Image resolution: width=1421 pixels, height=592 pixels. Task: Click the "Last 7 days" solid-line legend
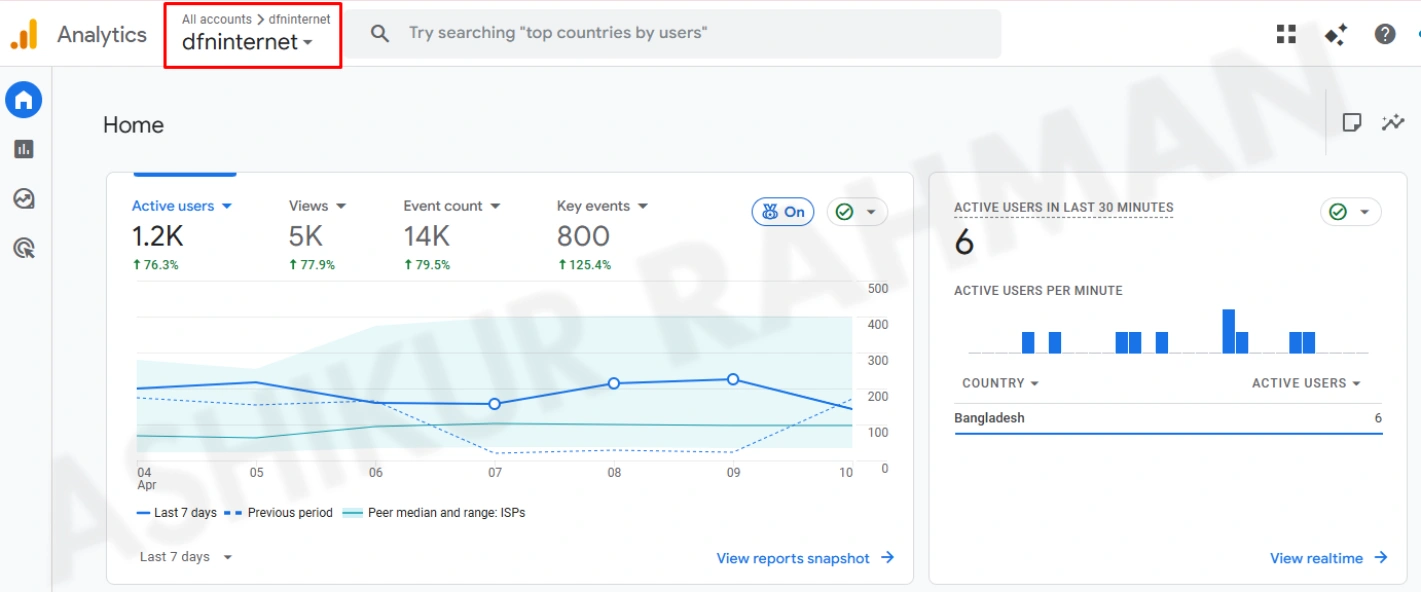[x=177, y=513]
